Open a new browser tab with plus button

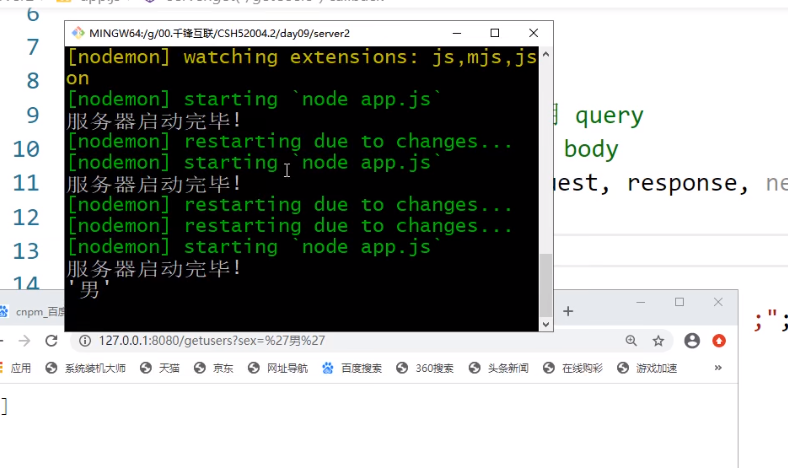(568, 311)
